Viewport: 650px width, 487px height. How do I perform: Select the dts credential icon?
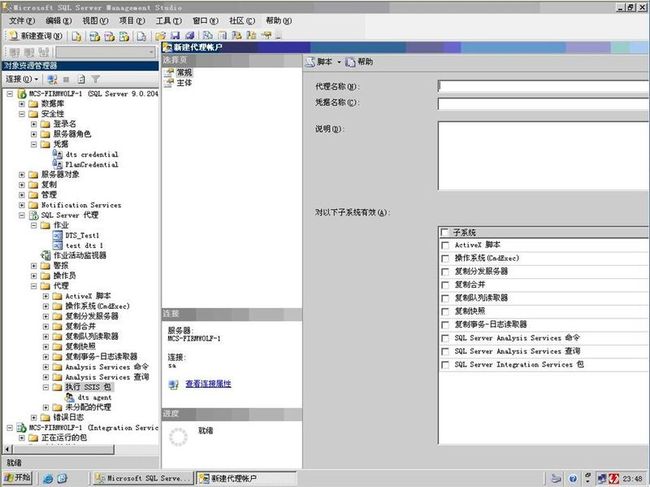click(x=58, y=154)
